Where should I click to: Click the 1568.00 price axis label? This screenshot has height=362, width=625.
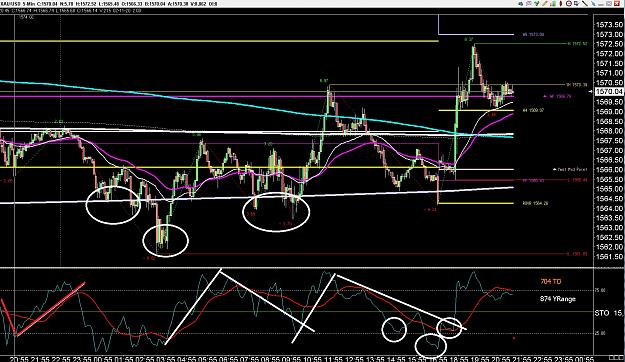(609, 131)
